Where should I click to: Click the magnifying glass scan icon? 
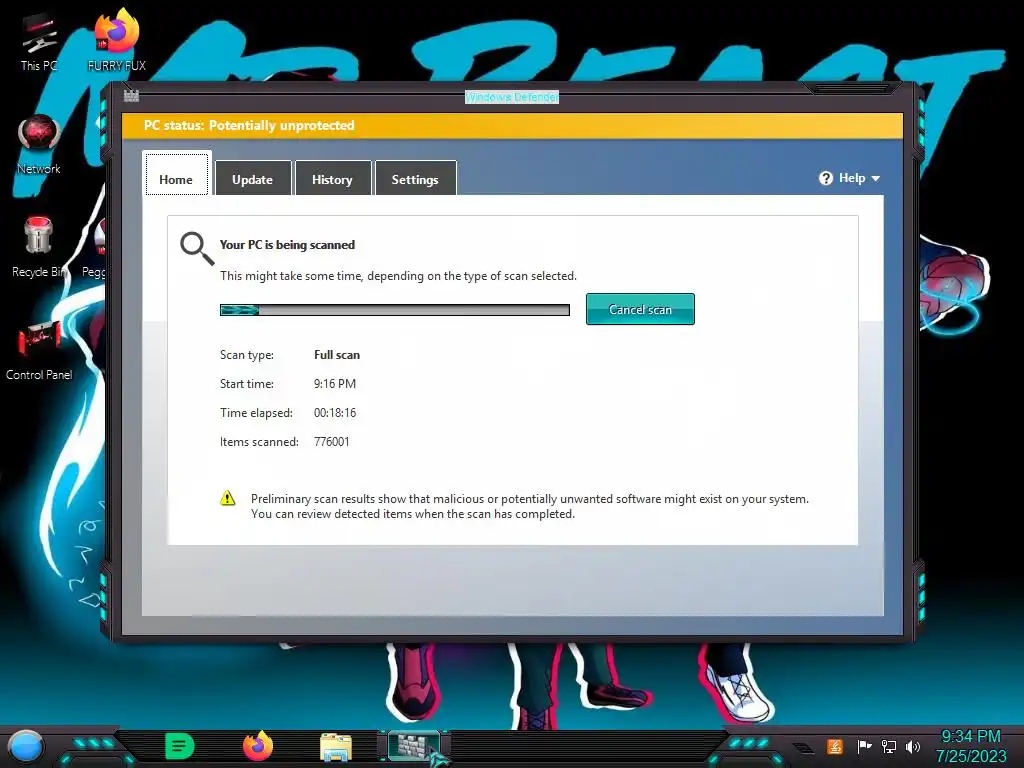tap(197, 248)
